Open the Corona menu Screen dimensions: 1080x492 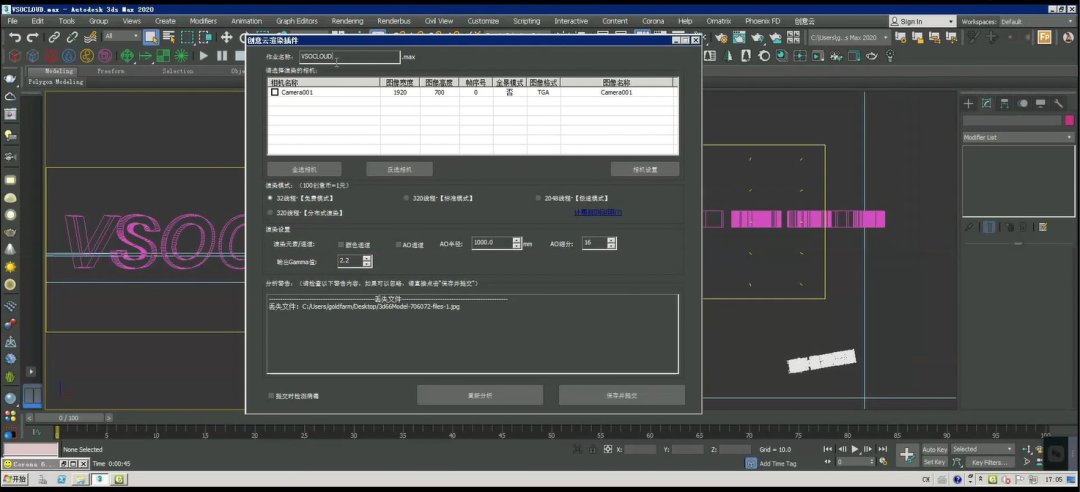[653, 21]
